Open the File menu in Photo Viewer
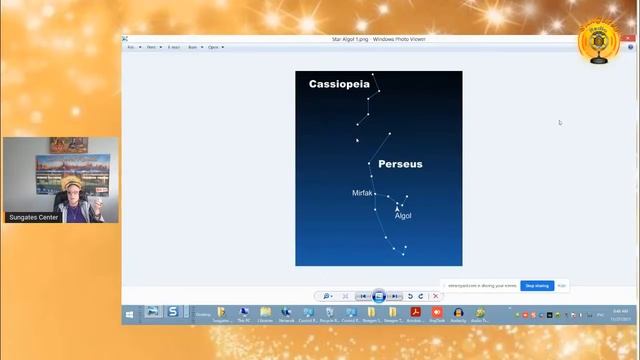Viewport: 640px width, 360px height. (x=134, y=47)
